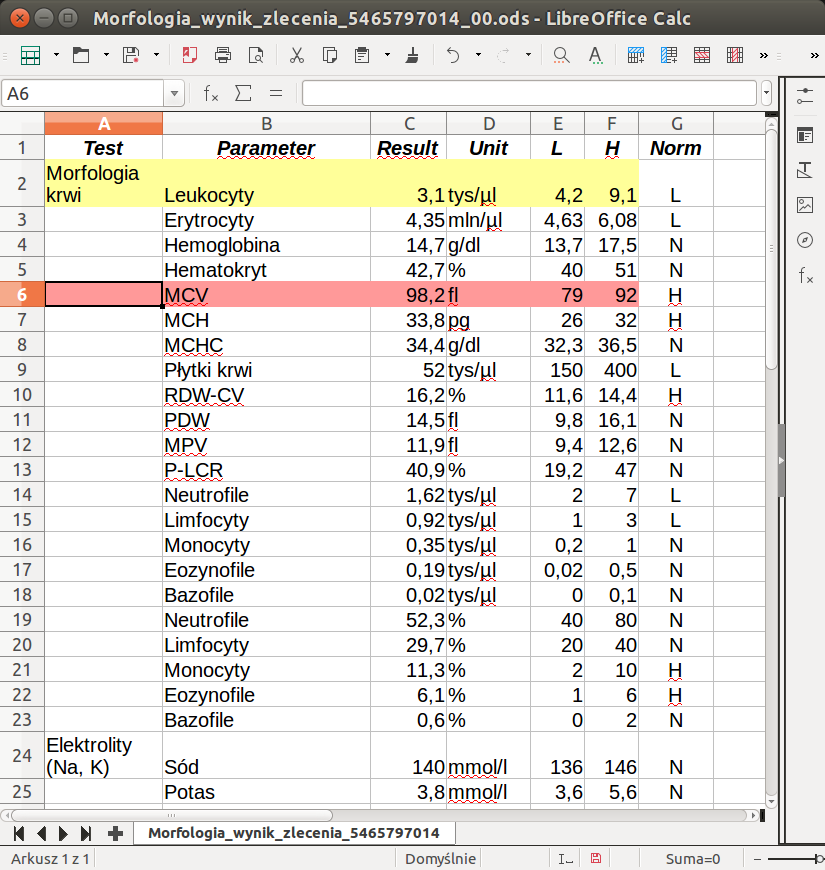
Task: Click the Spelling check icon
Action: pyautogui.click(x=595, y=55)
